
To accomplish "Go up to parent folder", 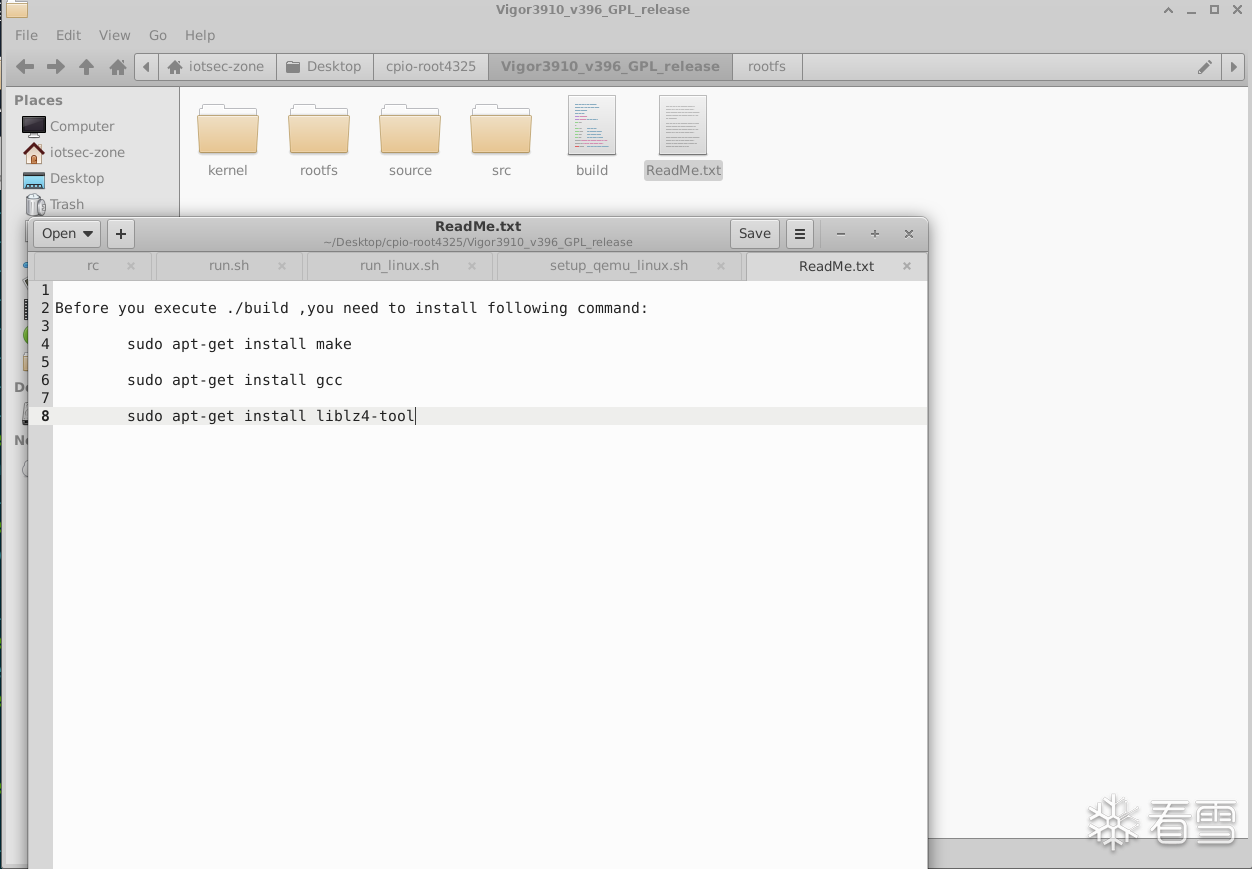I will 87,67.
